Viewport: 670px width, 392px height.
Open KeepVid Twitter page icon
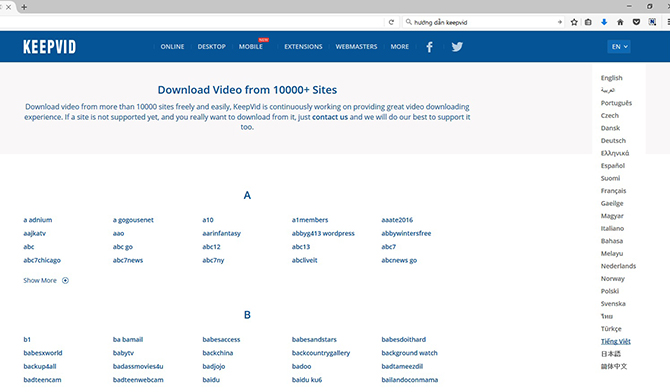tap(457, 47)
